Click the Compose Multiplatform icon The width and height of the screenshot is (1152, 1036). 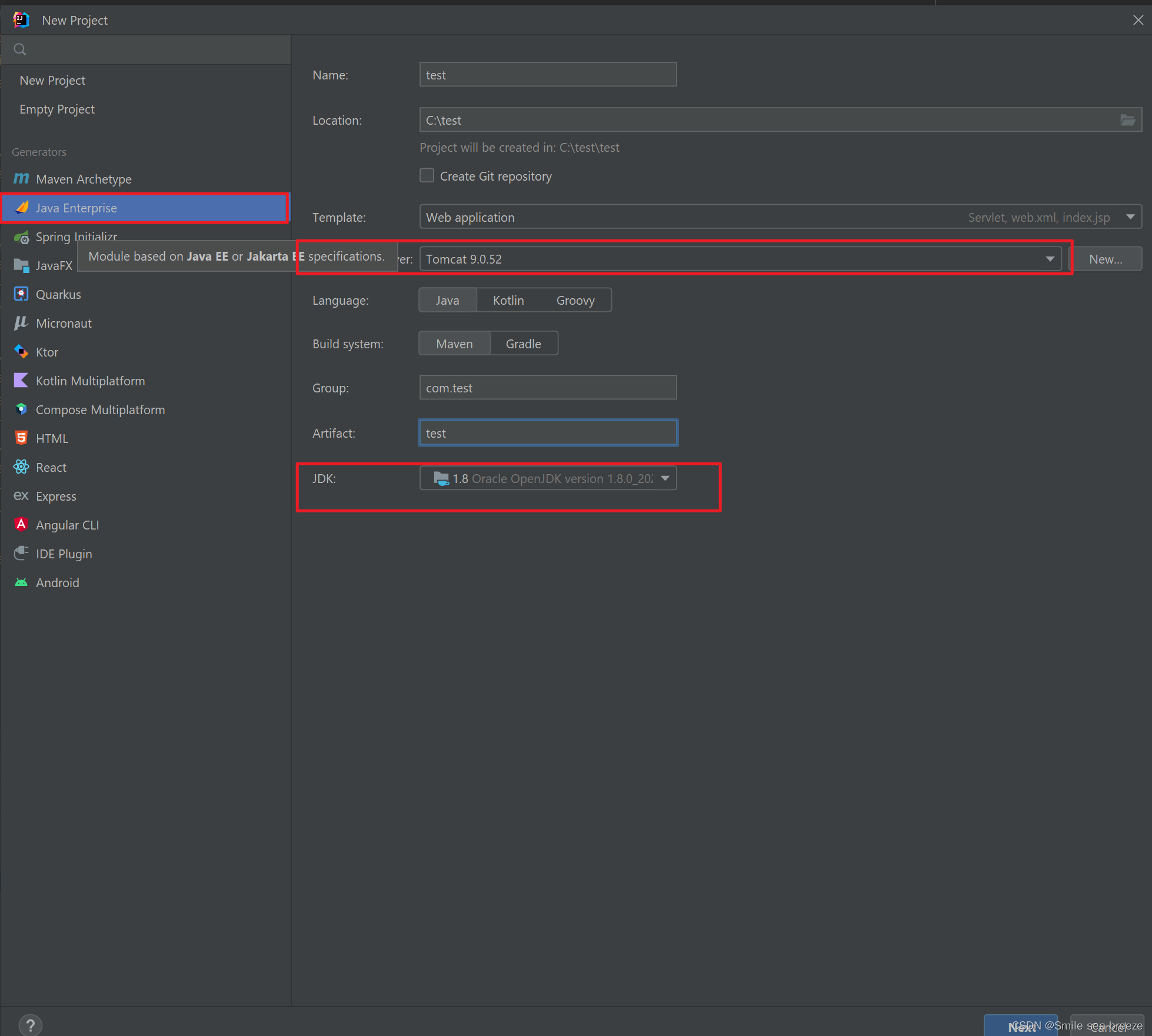tap(21, 409)
